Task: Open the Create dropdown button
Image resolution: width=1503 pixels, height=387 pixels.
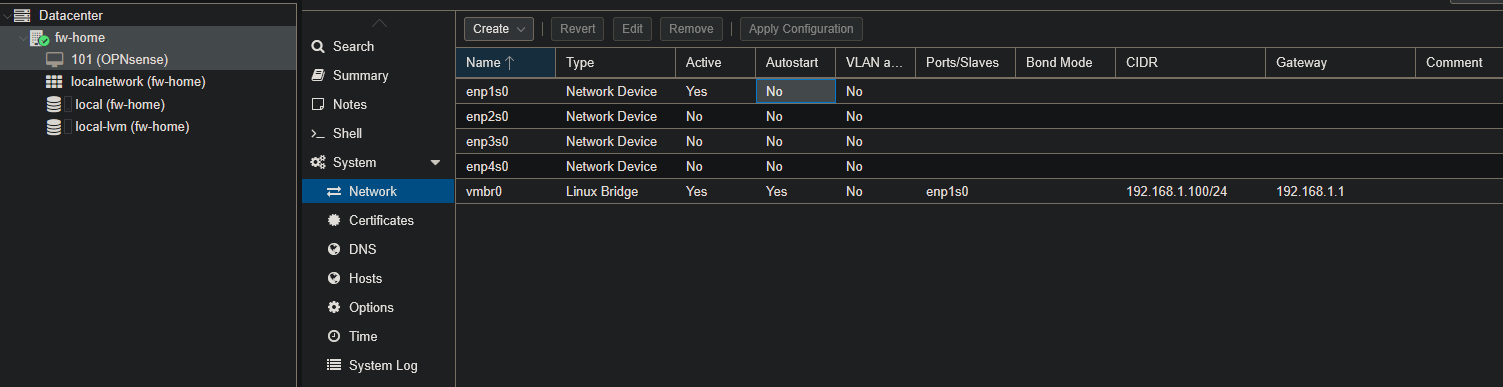Action: pos(498,29)
